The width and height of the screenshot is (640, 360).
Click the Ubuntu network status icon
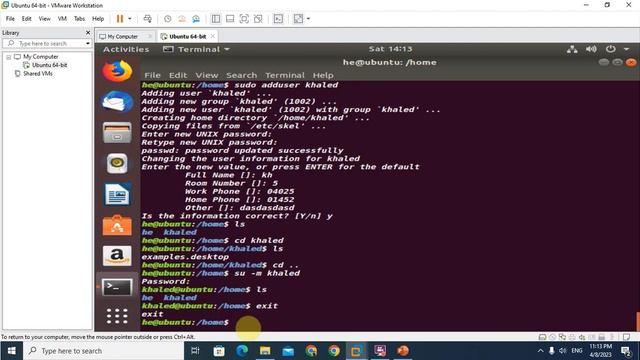[x=572, y=49]
